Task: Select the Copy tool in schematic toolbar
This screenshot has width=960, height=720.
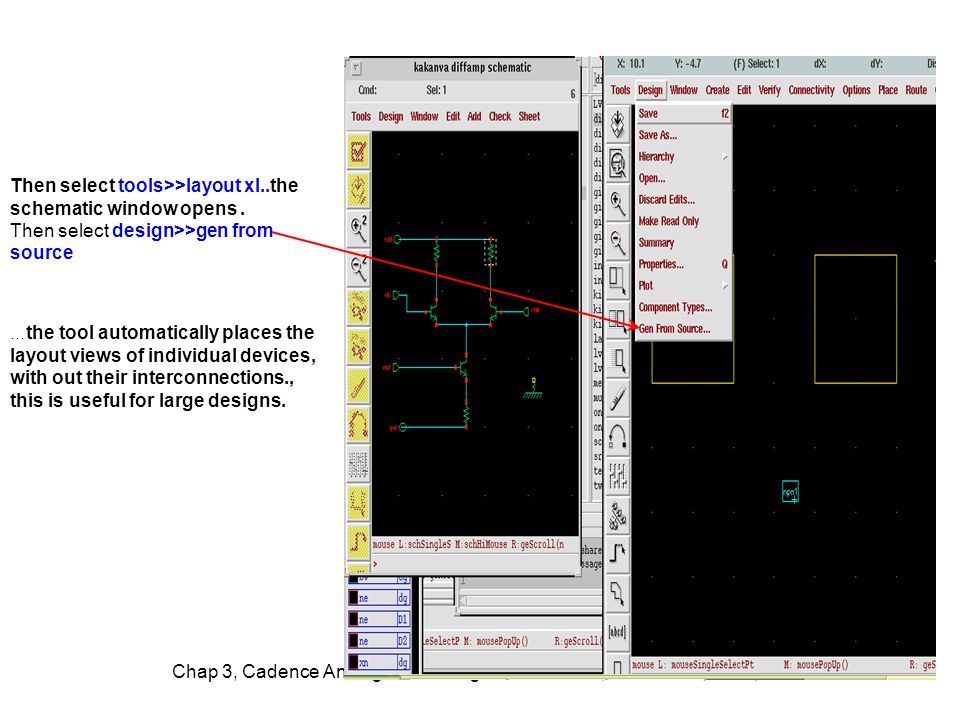Action: [x=359, y=346]
